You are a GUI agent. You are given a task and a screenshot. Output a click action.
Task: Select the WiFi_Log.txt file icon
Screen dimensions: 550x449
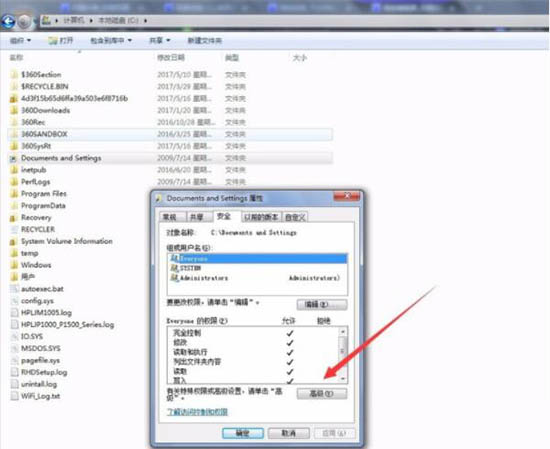14,396
